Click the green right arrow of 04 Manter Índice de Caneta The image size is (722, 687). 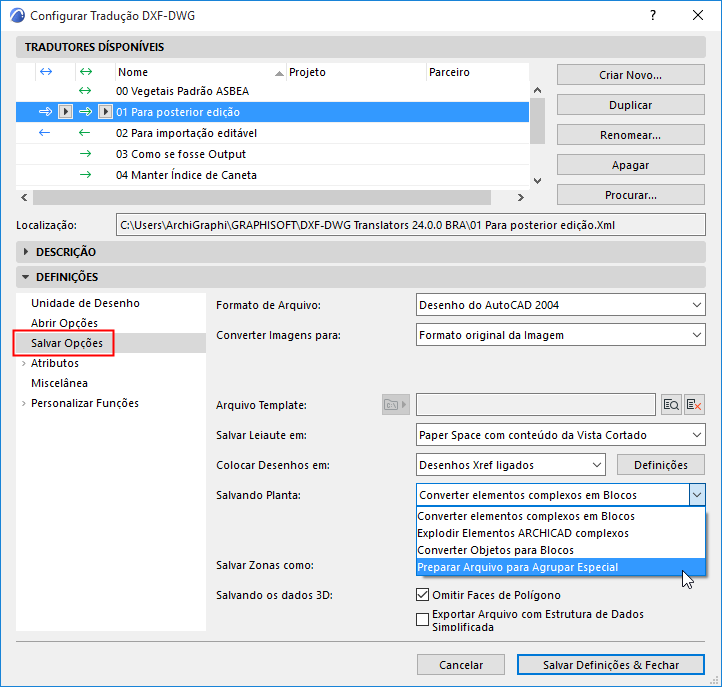(86, 175)
